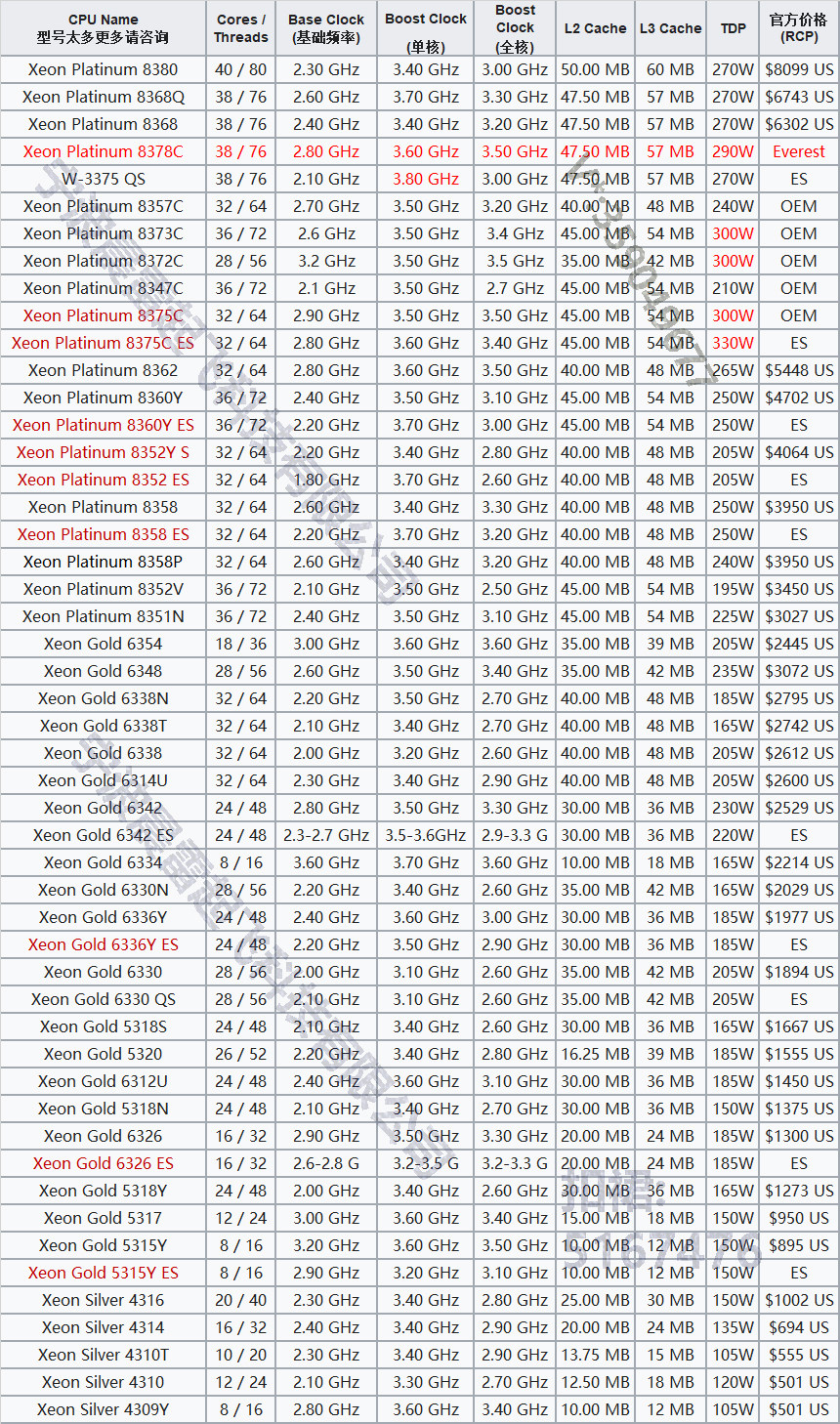Click the "CPU Name" column header
The height and width of the screenshot is (1424, 840).
[x=103, y=28]
